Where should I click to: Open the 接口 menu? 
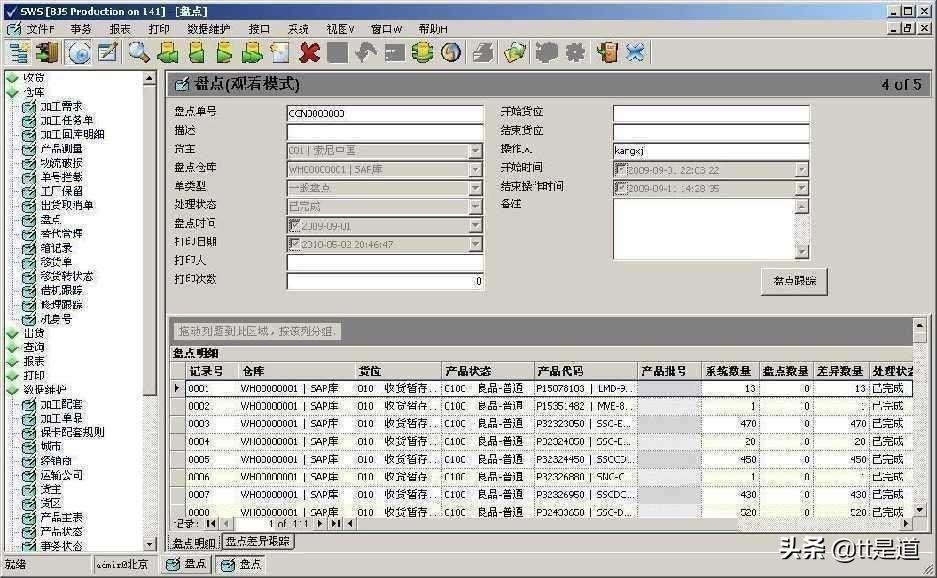click(259, 29)
